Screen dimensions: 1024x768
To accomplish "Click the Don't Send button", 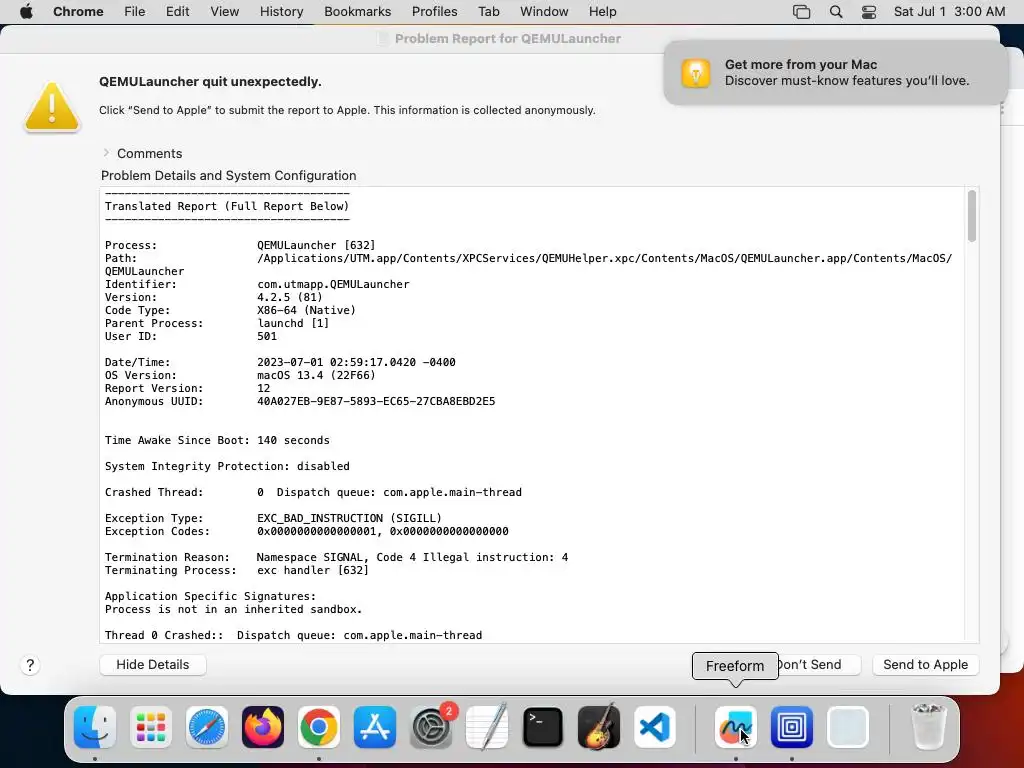I will tap(819, 665).
